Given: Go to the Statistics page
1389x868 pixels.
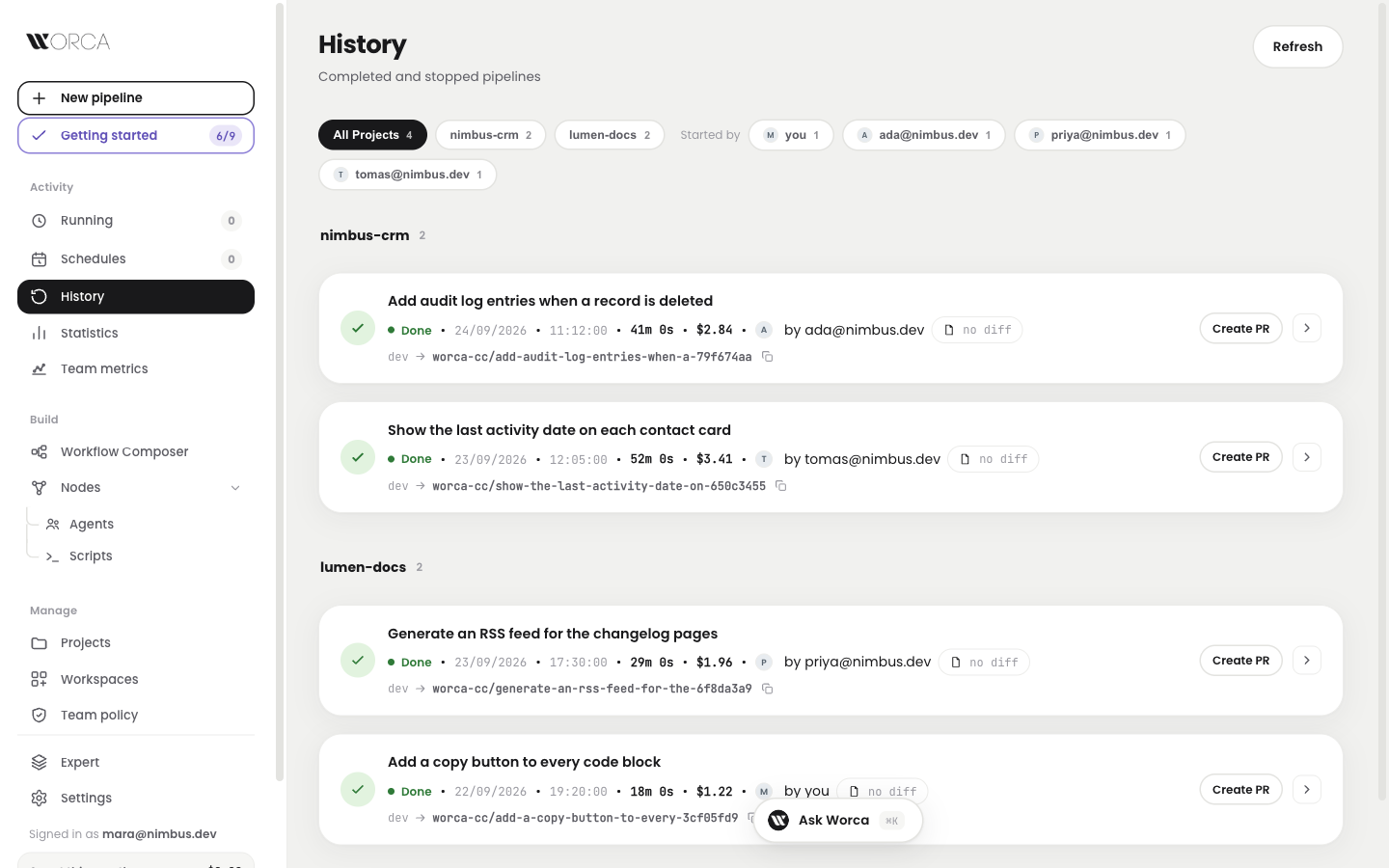Looking at the screenshot, I should point(136,333).
